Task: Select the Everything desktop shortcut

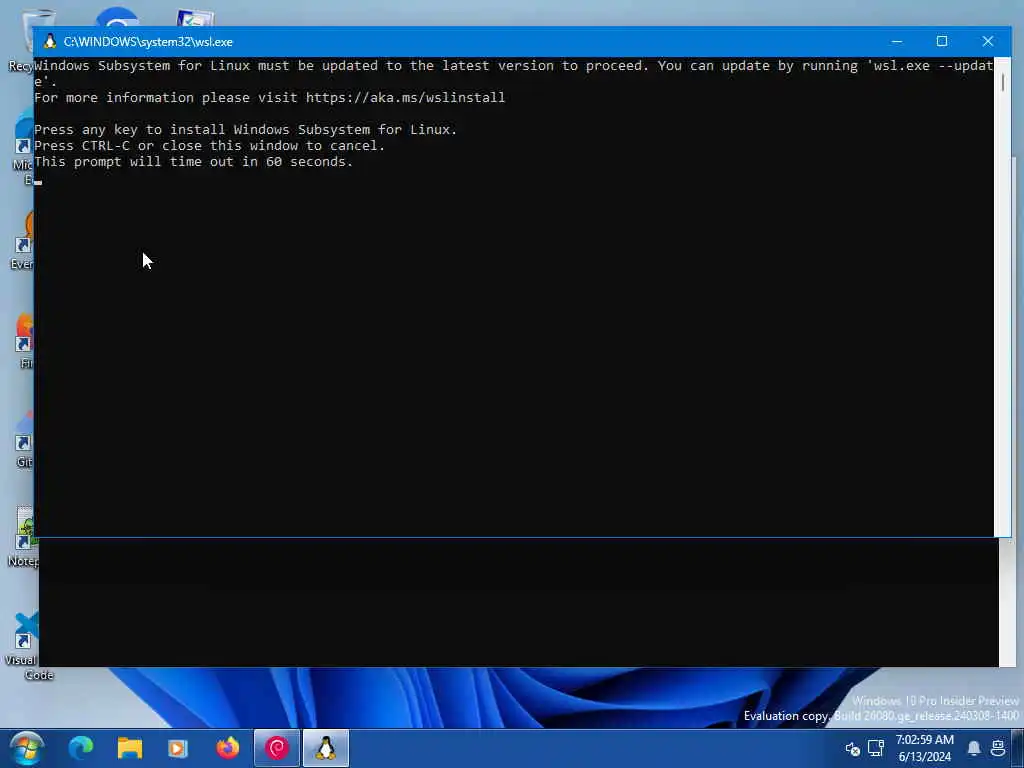Action: pyautogui.click(x=22, y=242)
